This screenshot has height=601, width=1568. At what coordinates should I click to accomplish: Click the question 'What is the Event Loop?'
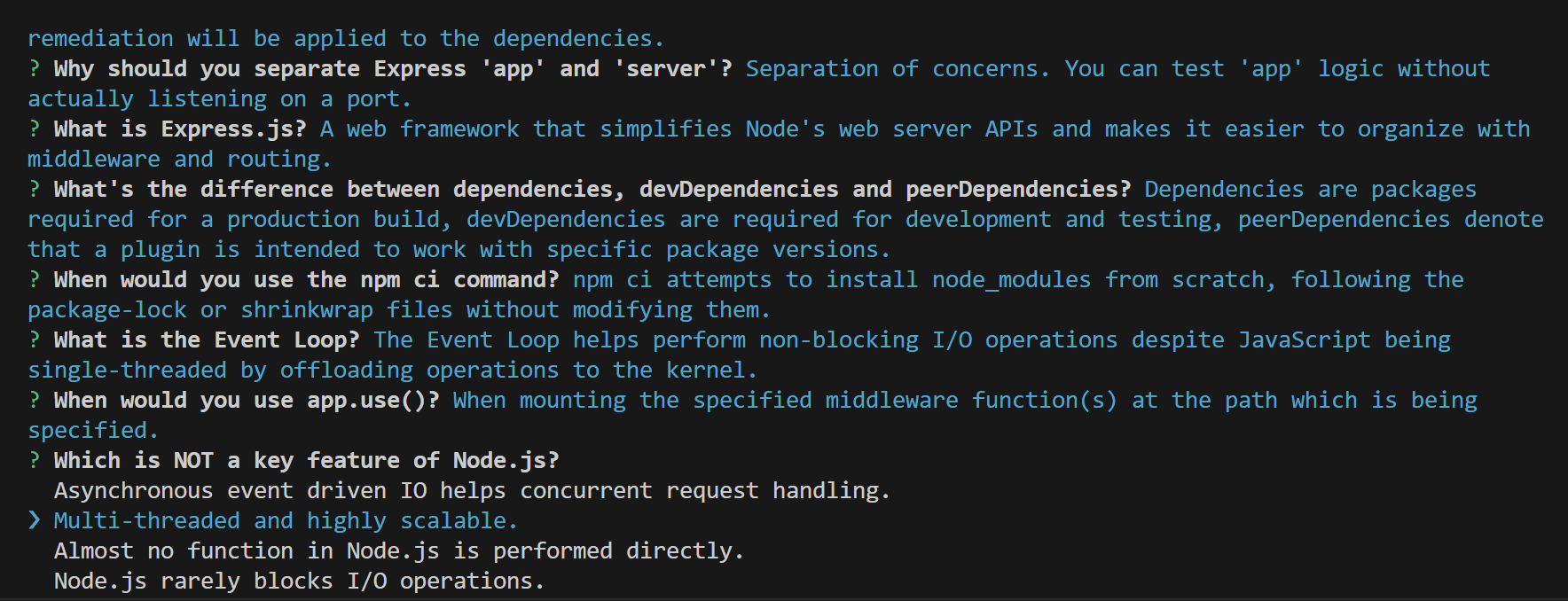click(x=206, y=340)
